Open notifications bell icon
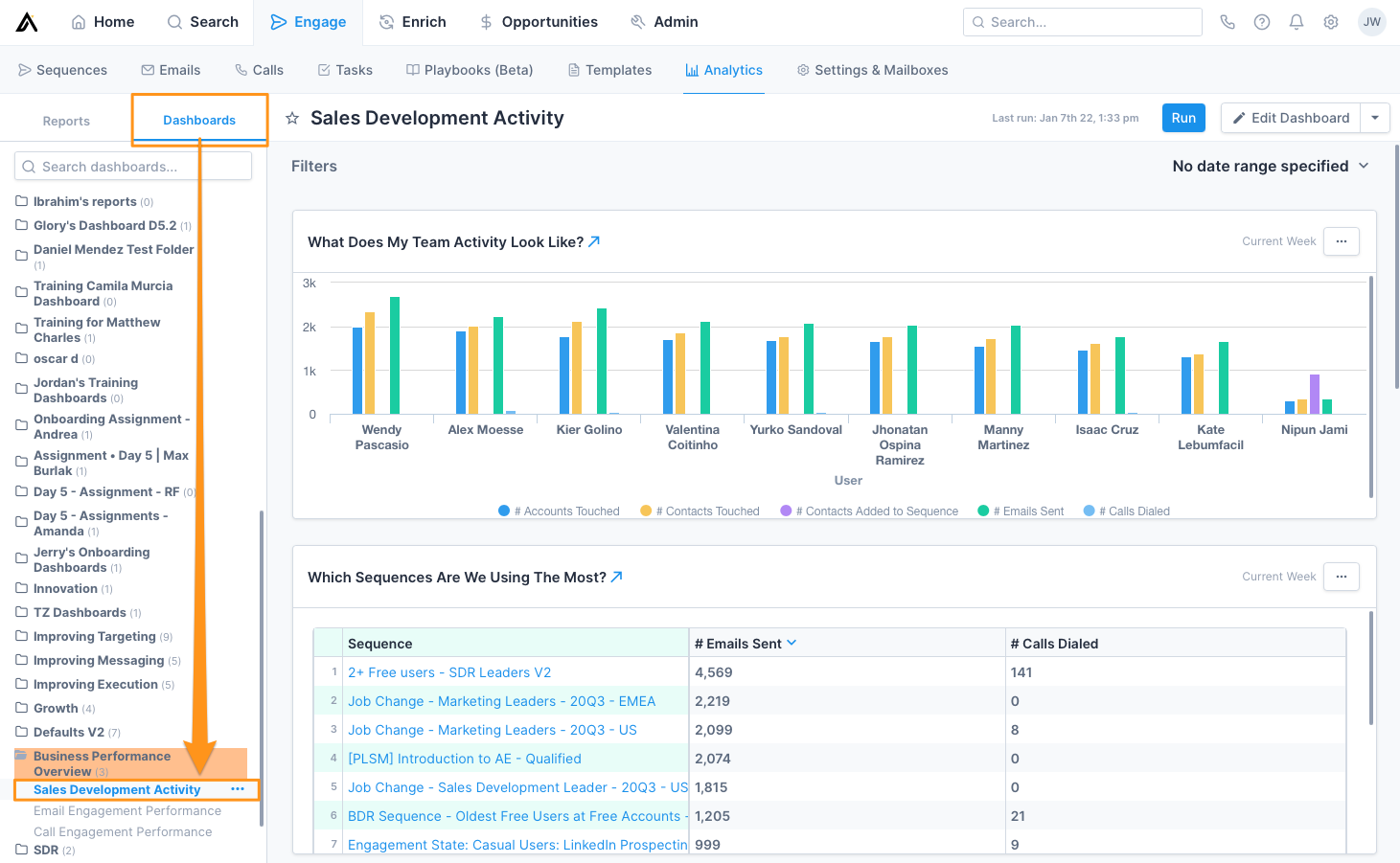This screenshot has height=863, width=1400. click(x=1297, y=22)
